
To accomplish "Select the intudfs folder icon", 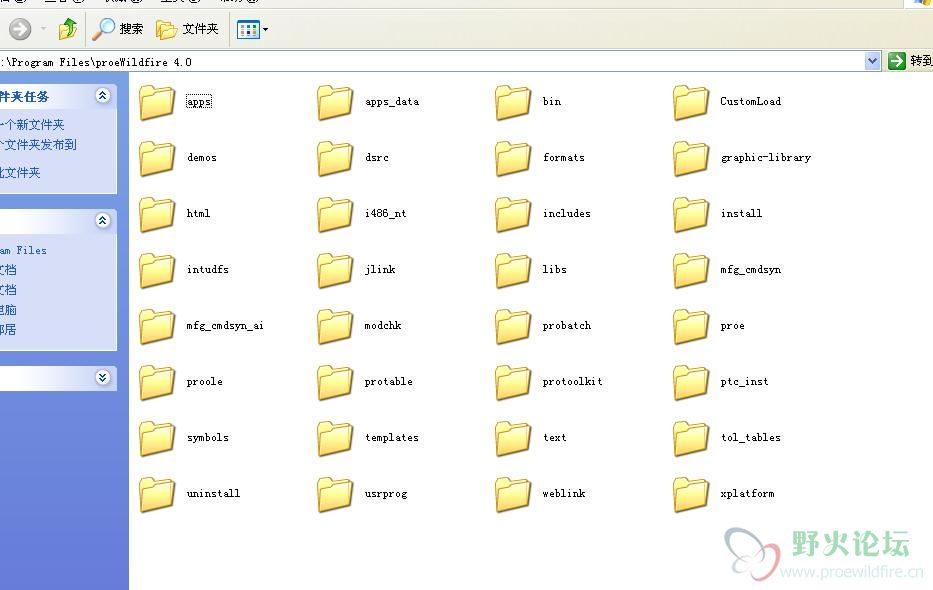I will click(157, 270).
